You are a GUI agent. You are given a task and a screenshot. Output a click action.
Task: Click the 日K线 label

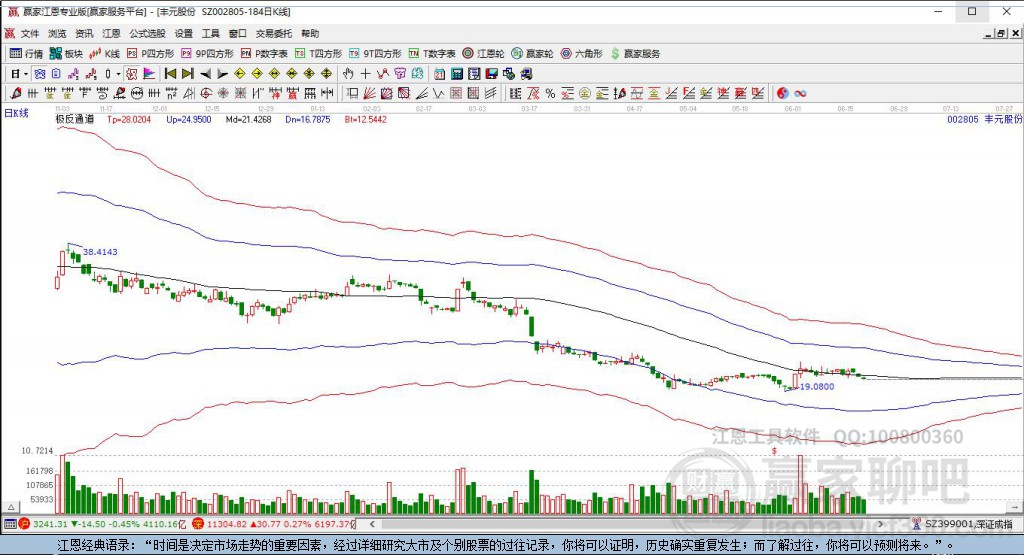click(16, 113)
